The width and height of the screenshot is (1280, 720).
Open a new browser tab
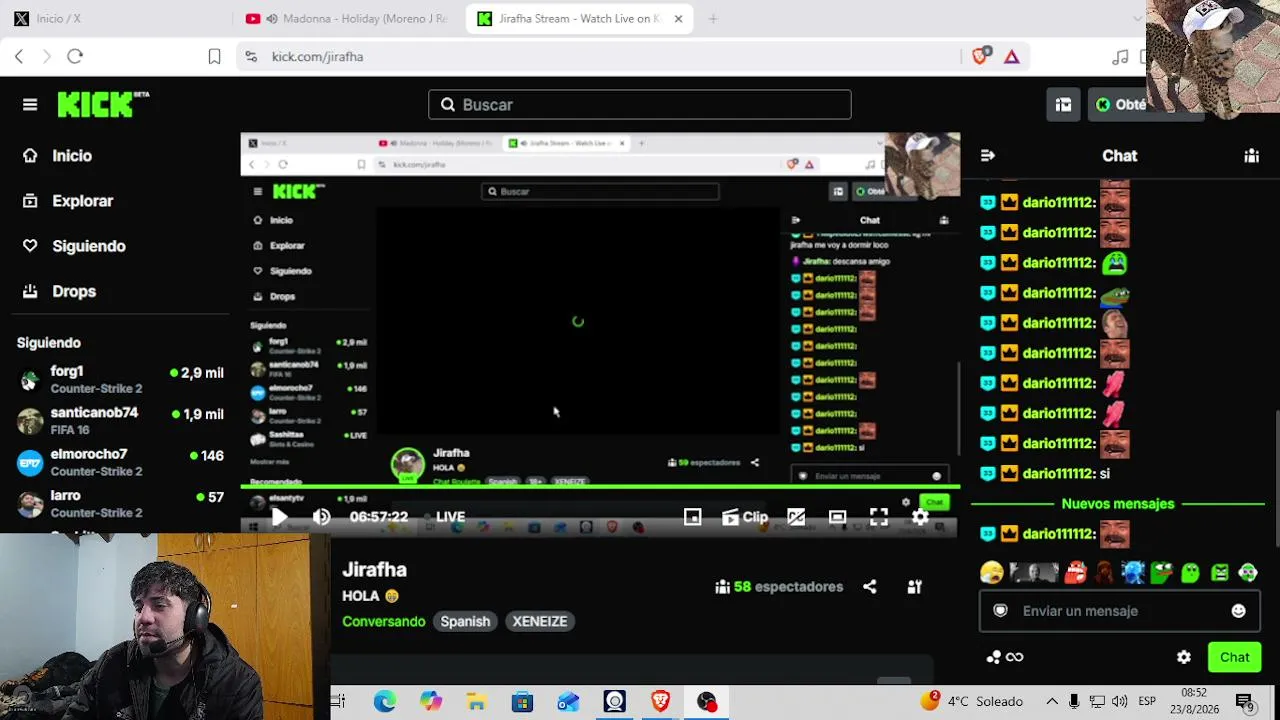pos(713,18)
